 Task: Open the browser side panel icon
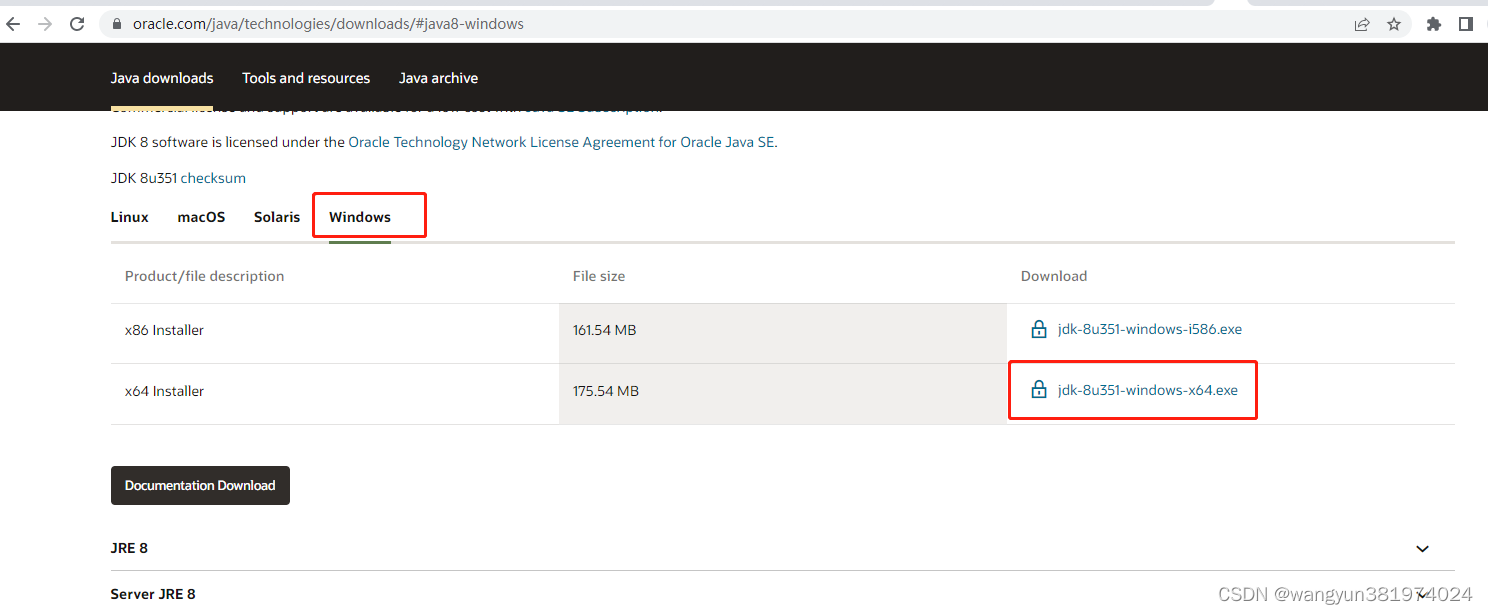(x=1466, y=24)
